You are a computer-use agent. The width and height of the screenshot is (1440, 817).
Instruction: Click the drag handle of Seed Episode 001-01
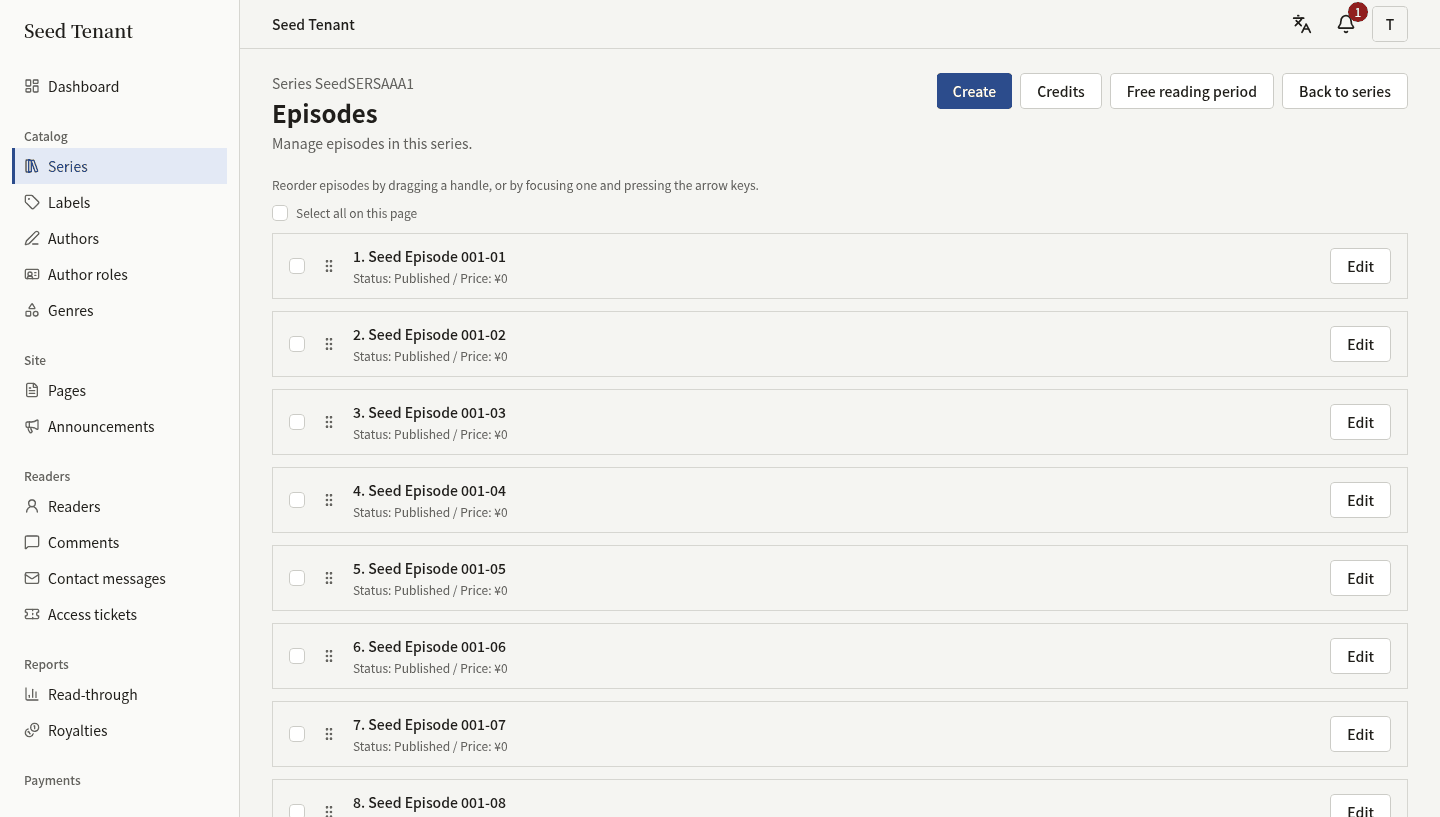329,266
